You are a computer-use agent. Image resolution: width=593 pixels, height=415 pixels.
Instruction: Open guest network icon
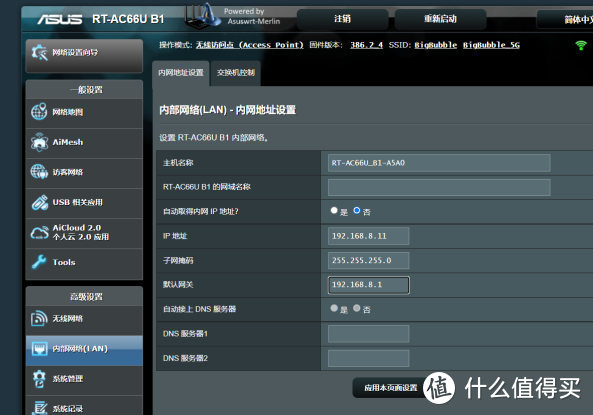click(x=39, y=172)
